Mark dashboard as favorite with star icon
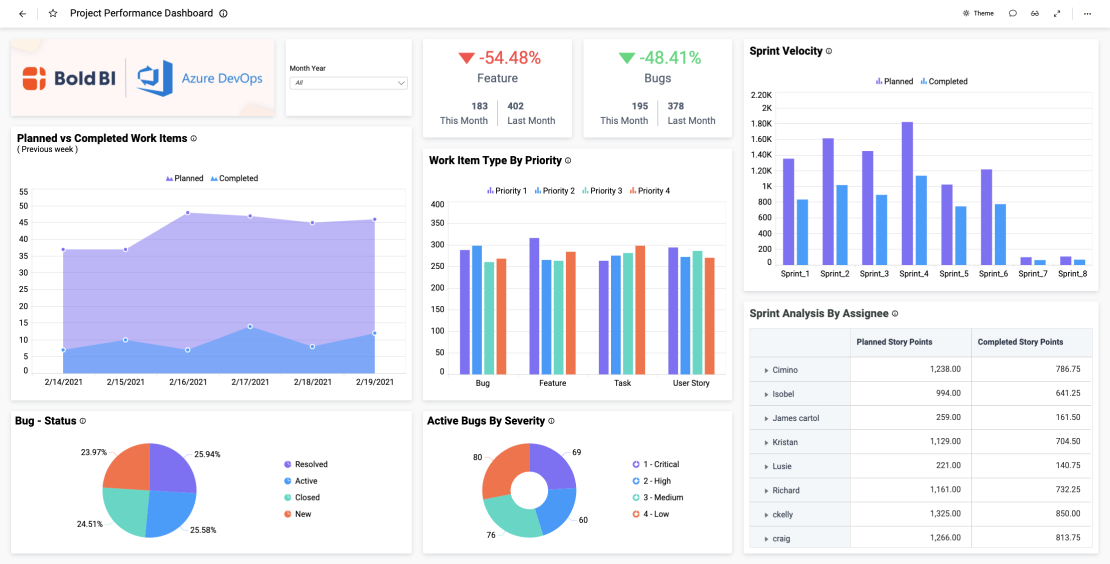Image resolution: width=1110 pixels, height=564 pixels. [x=53, y=14]
